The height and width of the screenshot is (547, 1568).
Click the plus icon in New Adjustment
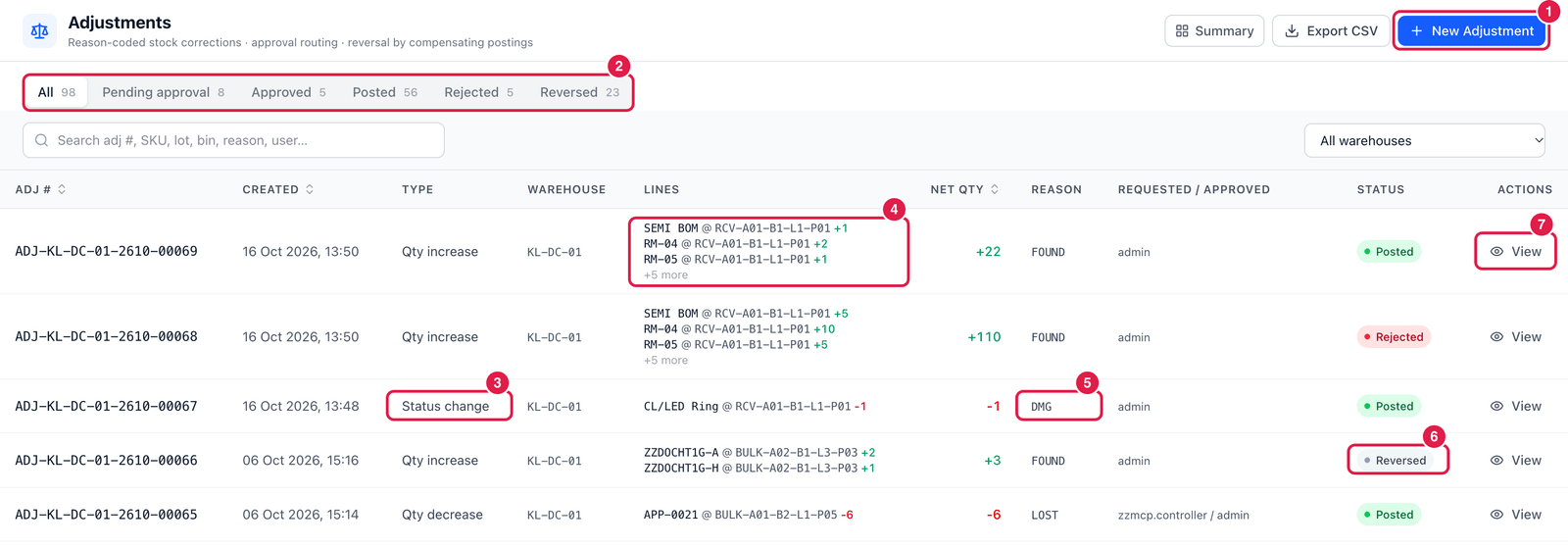tap(1416, 31)
